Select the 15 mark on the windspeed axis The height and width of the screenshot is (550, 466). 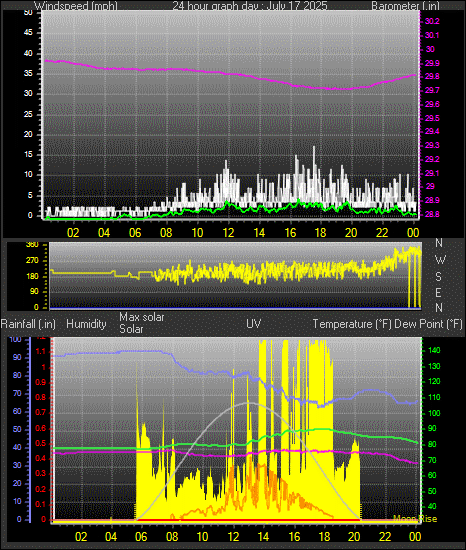[28, 155]
